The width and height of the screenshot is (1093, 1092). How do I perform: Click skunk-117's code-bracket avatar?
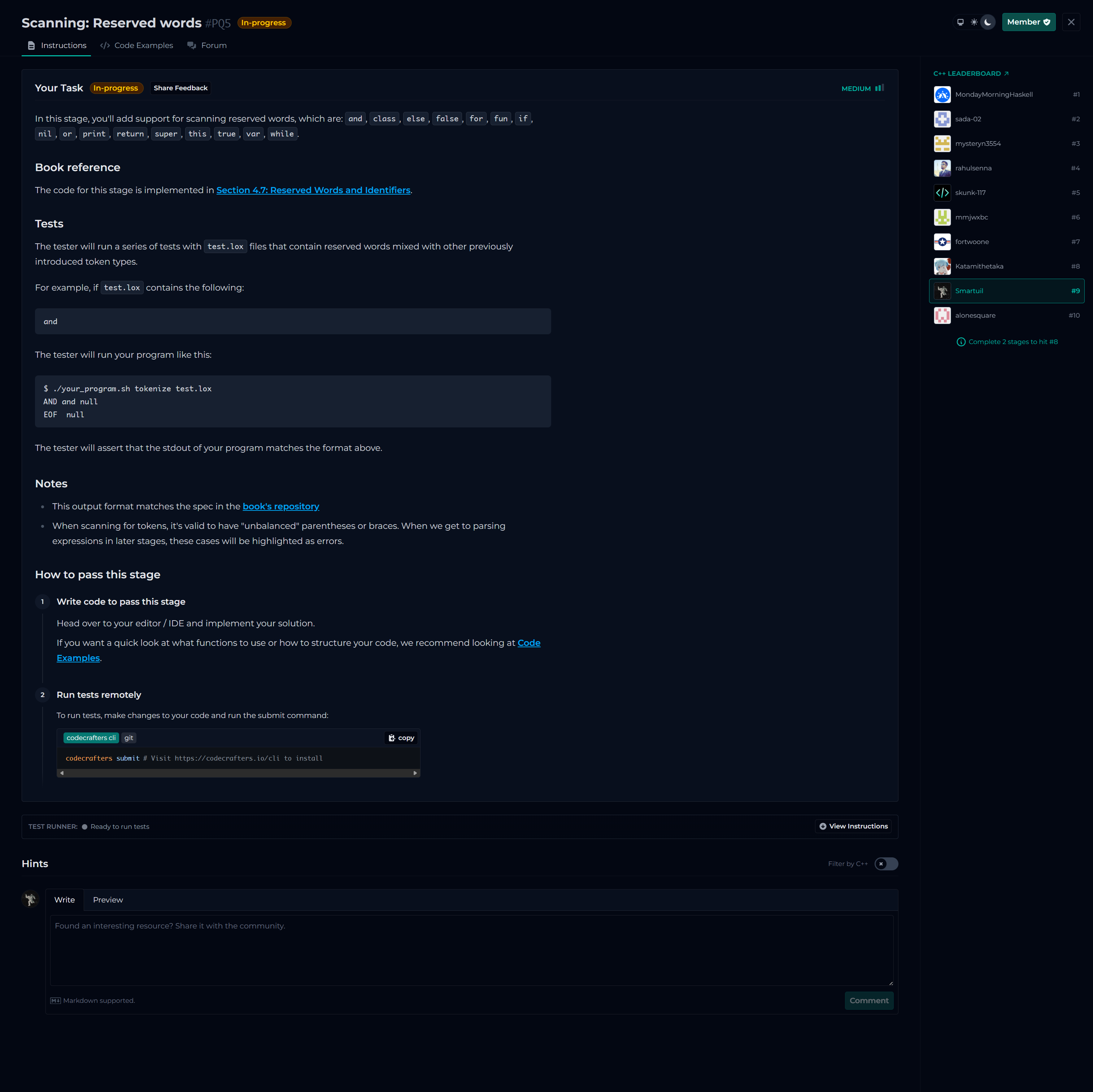(x=942, y=193)
